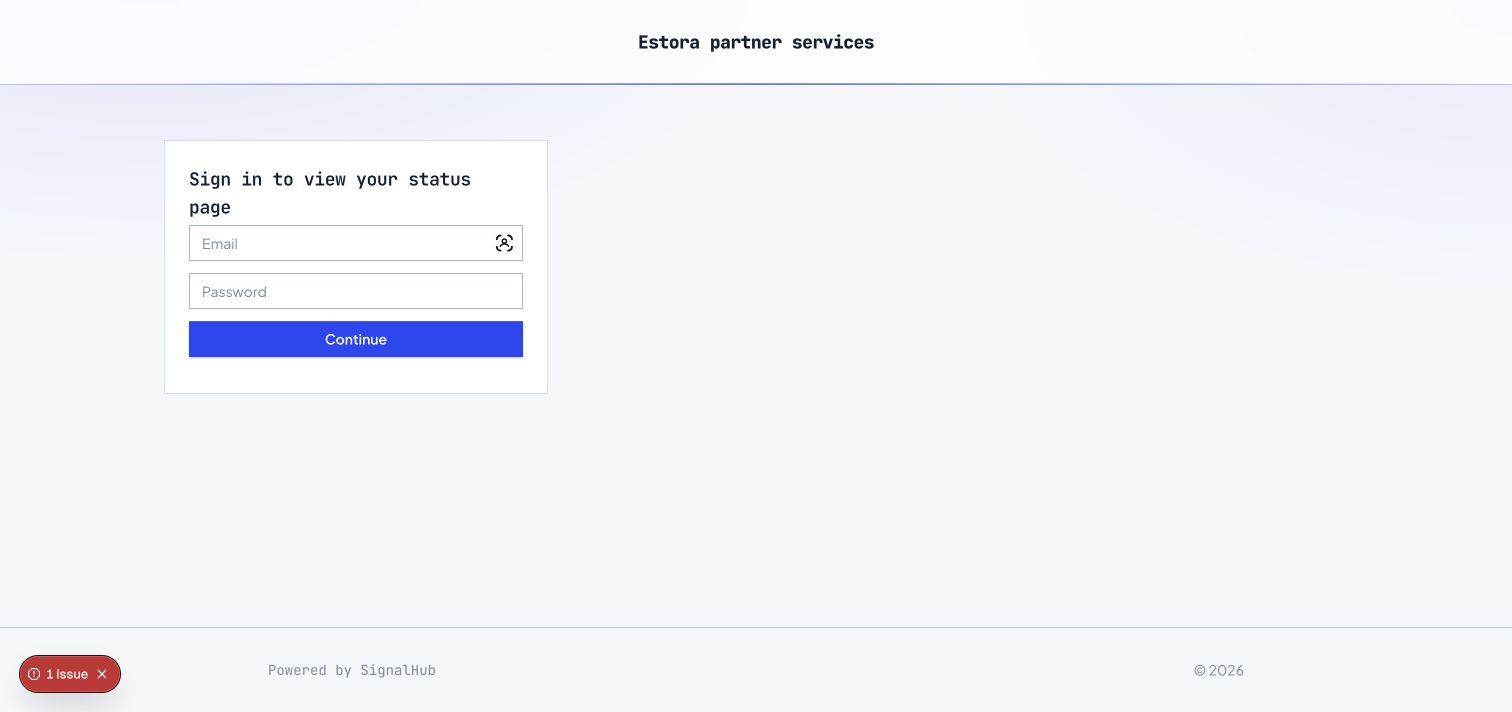The width and height of the screenshot is (1512, 712).
Task: Click the blue Continue button
Action: coord(355,339)
